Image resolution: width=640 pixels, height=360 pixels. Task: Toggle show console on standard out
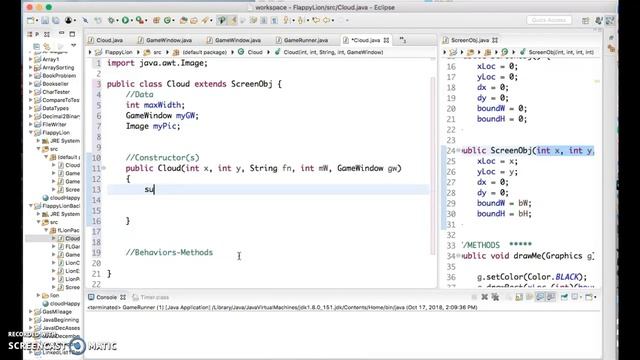(540, 297)
